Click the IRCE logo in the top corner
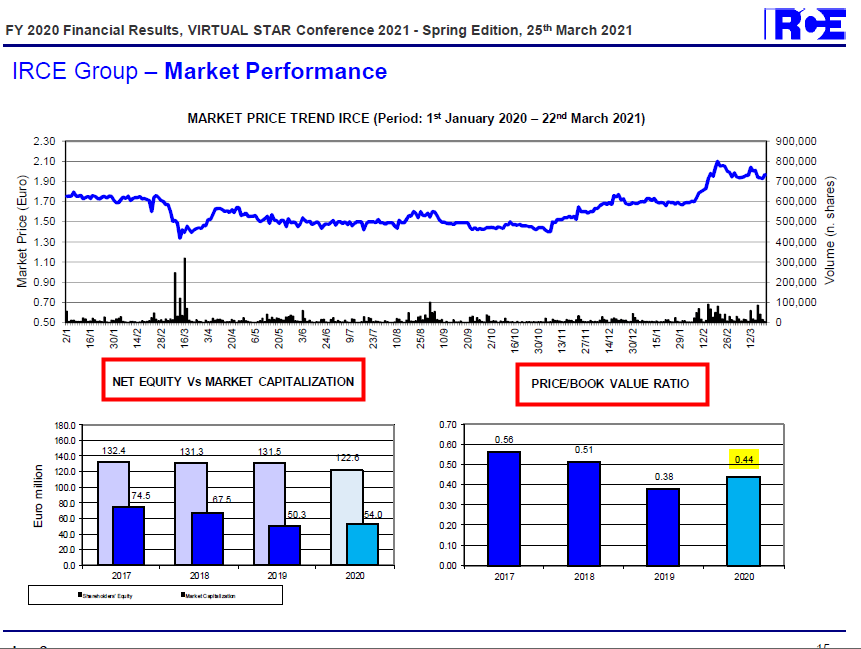The width and height of the screenshot is (861, 649). (x=803, y=25)
